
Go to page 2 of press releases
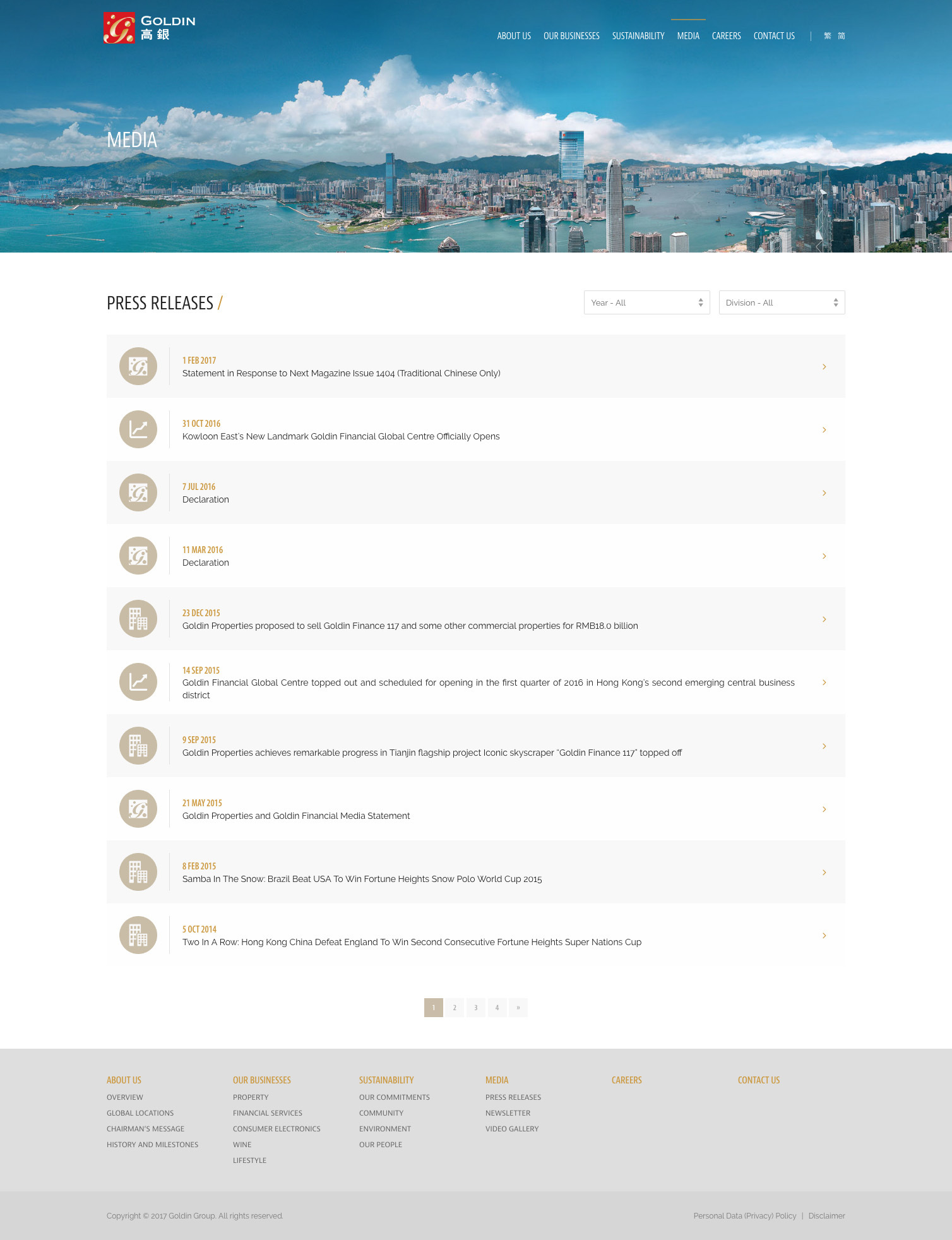point(455,1008)
